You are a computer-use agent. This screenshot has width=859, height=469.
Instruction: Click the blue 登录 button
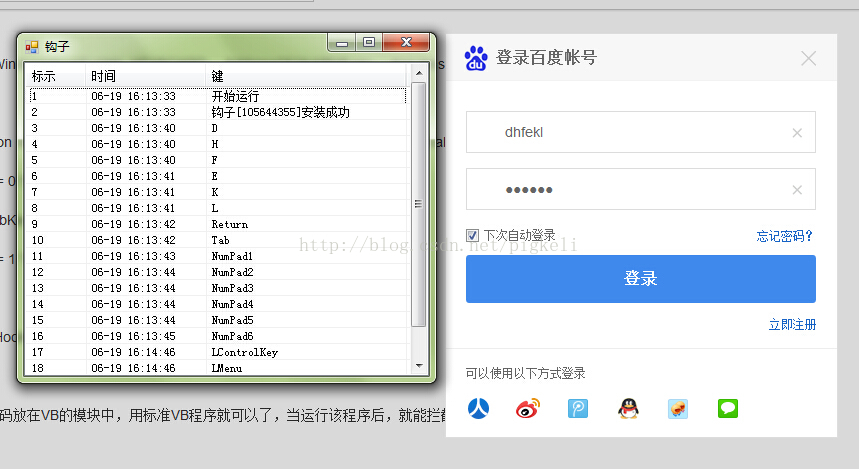click(x=640, y=278)
